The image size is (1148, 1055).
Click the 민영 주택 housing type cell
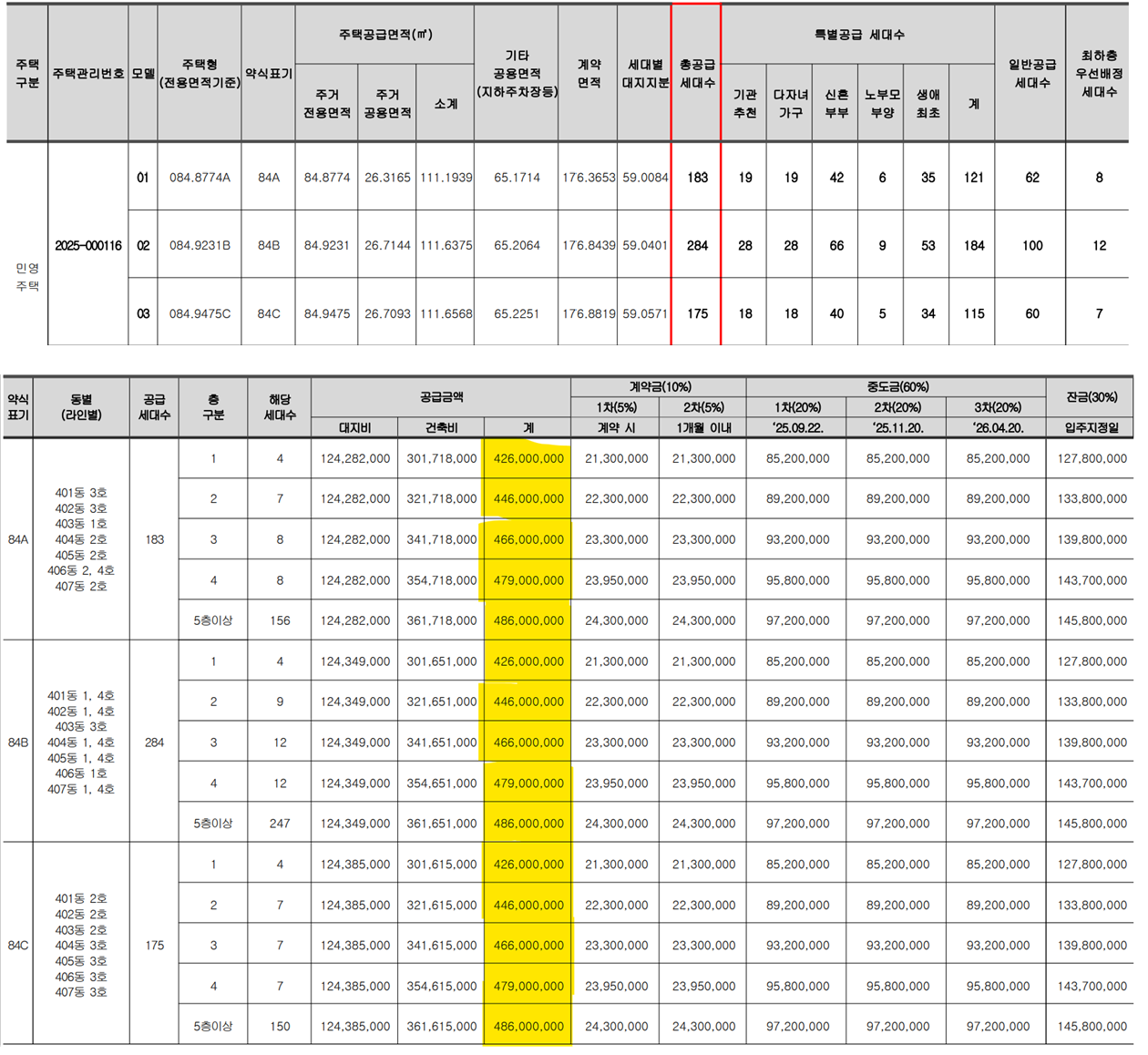pos(27,277)
